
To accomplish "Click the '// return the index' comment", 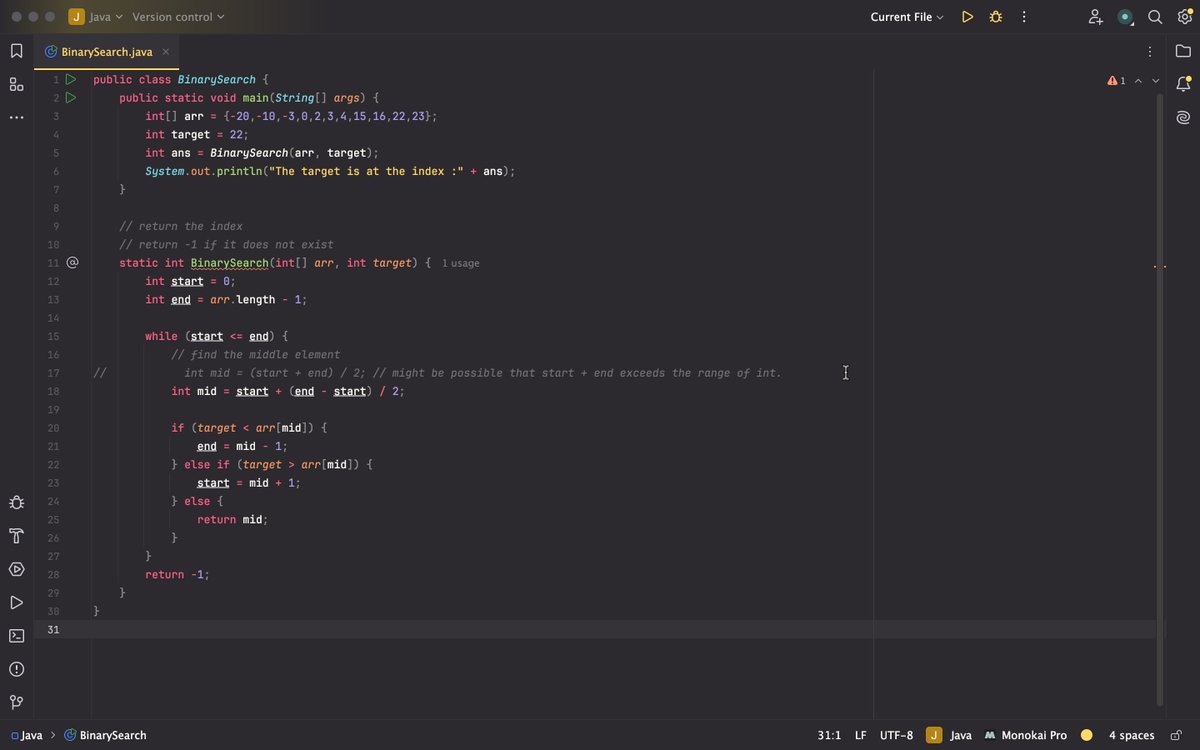I will tap(181, 226).
